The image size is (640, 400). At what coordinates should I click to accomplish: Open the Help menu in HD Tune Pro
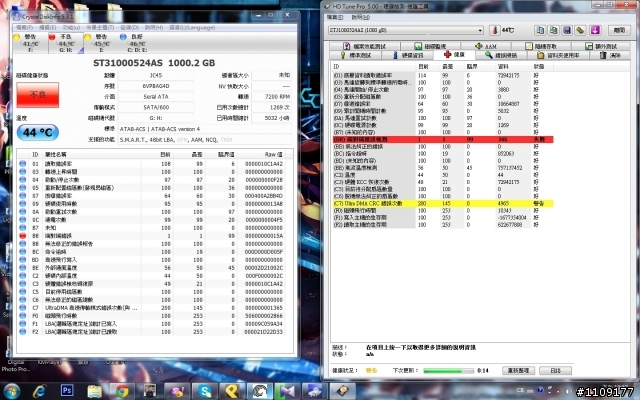360,17
